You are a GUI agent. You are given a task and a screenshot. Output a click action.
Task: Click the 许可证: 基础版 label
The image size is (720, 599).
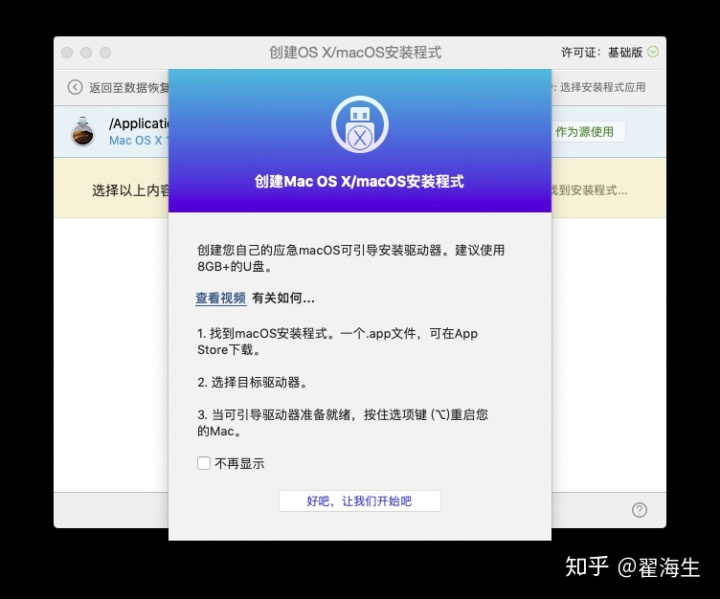pos(602,52)
